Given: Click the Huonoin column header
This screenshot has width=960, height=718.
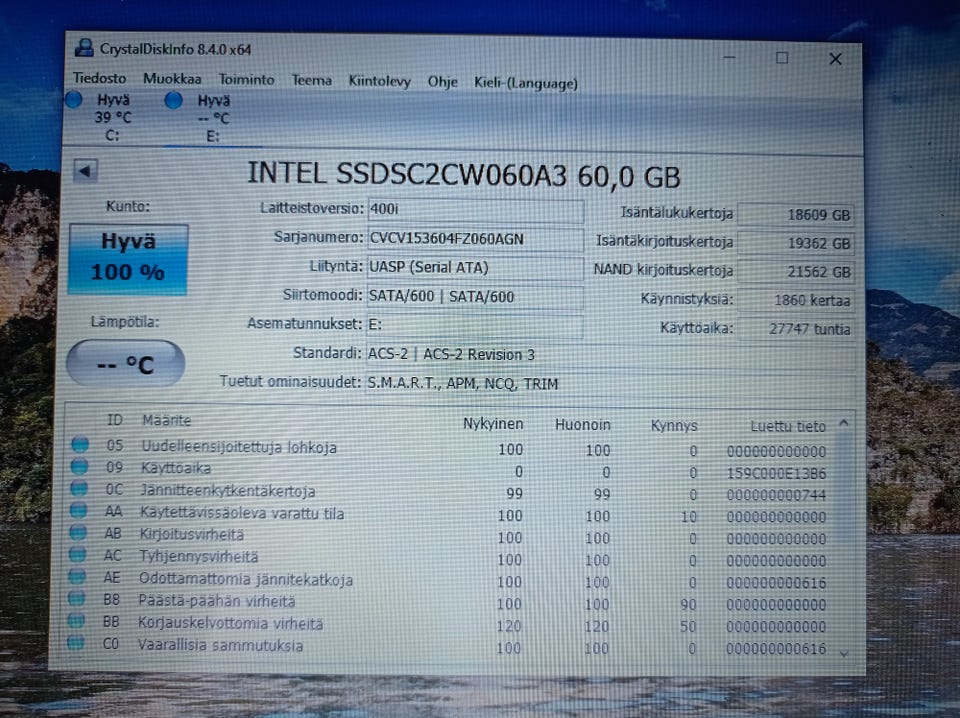Looking at the screenshot, I should [x=583, y=425].
